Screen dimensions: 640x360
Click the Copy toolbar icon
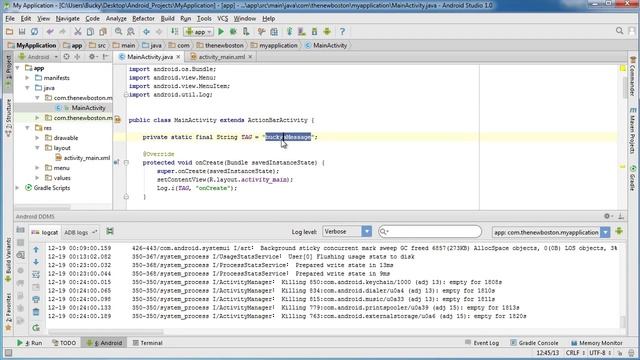(90, 31)
